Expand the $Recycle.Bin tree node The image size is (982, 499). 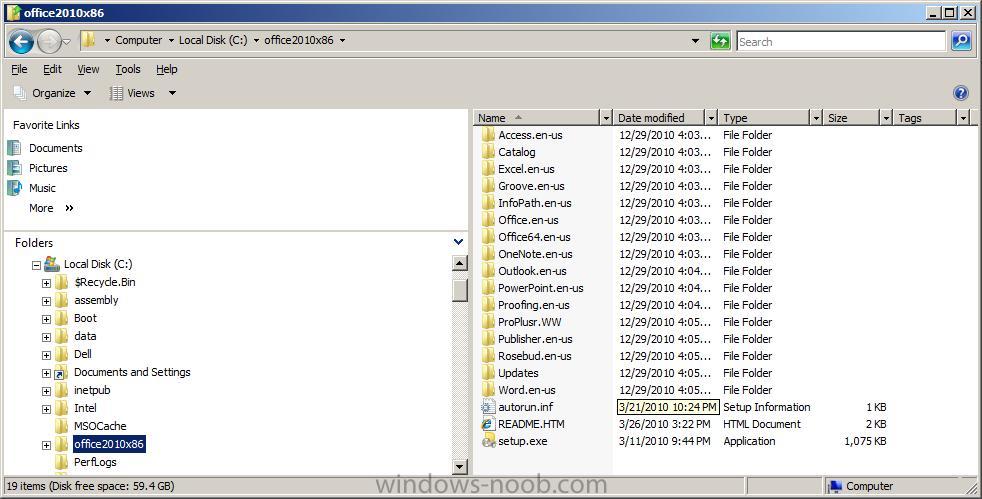tap(46, 284)
